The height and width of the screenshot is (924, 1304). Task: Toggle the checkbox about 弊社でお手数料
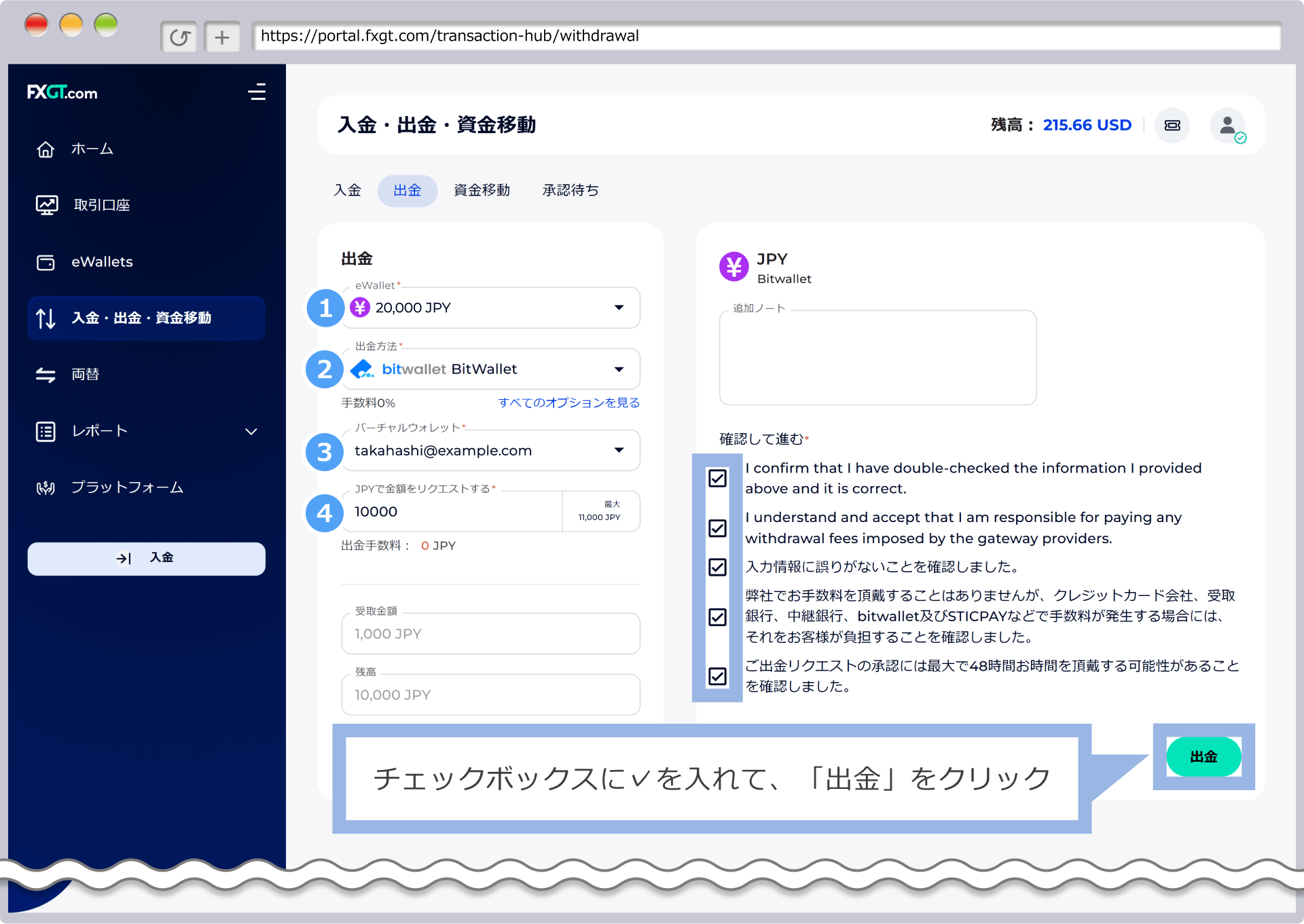pyautogui.click(x=717, y=616)
